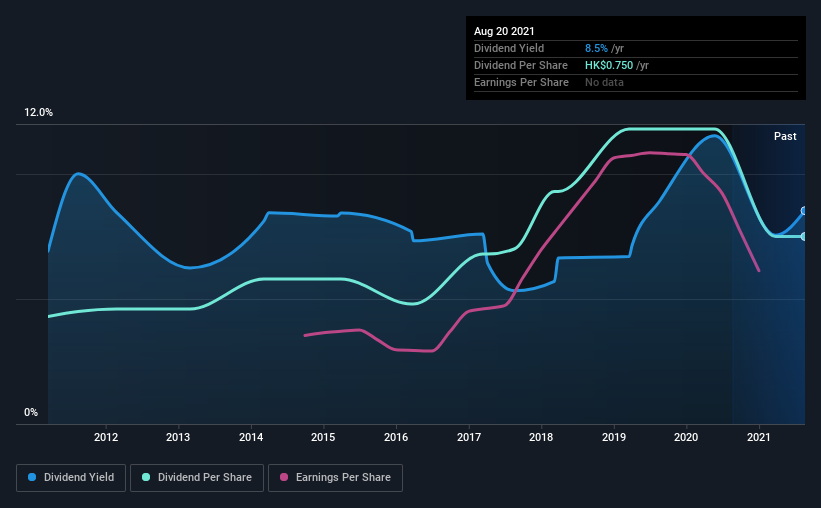Click the Aug 20 2021 tooltip date
821x508 pixels.
[504, 31]
